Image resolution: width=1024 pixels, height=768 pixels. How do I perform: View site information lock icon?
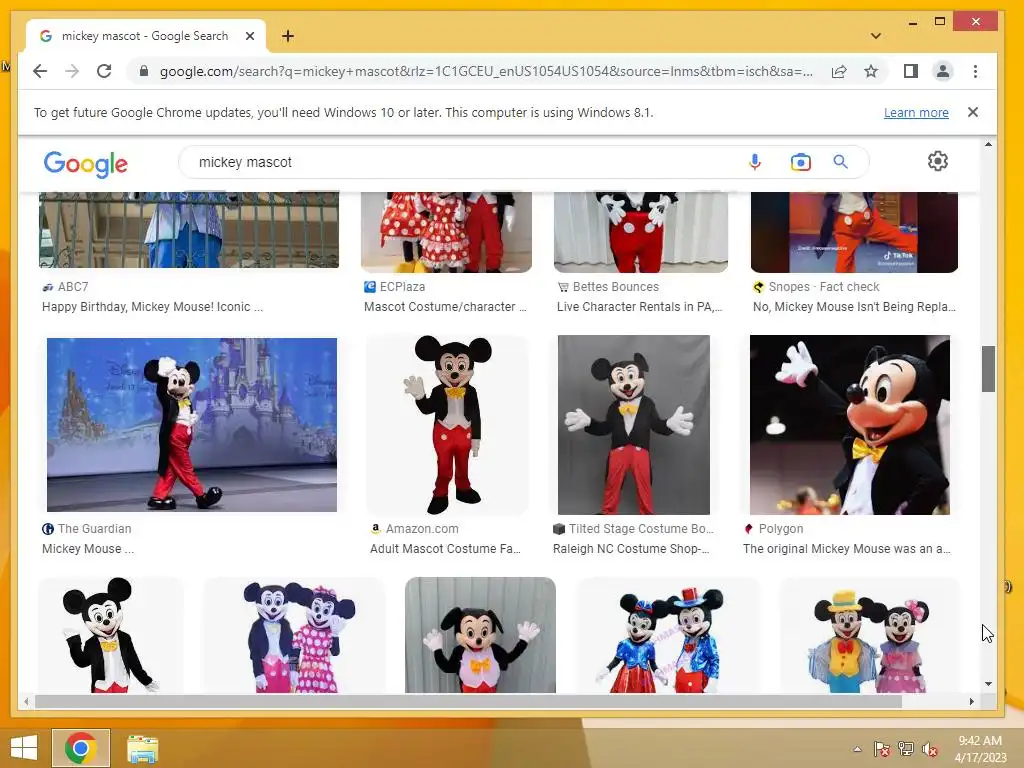pos(144,71)
